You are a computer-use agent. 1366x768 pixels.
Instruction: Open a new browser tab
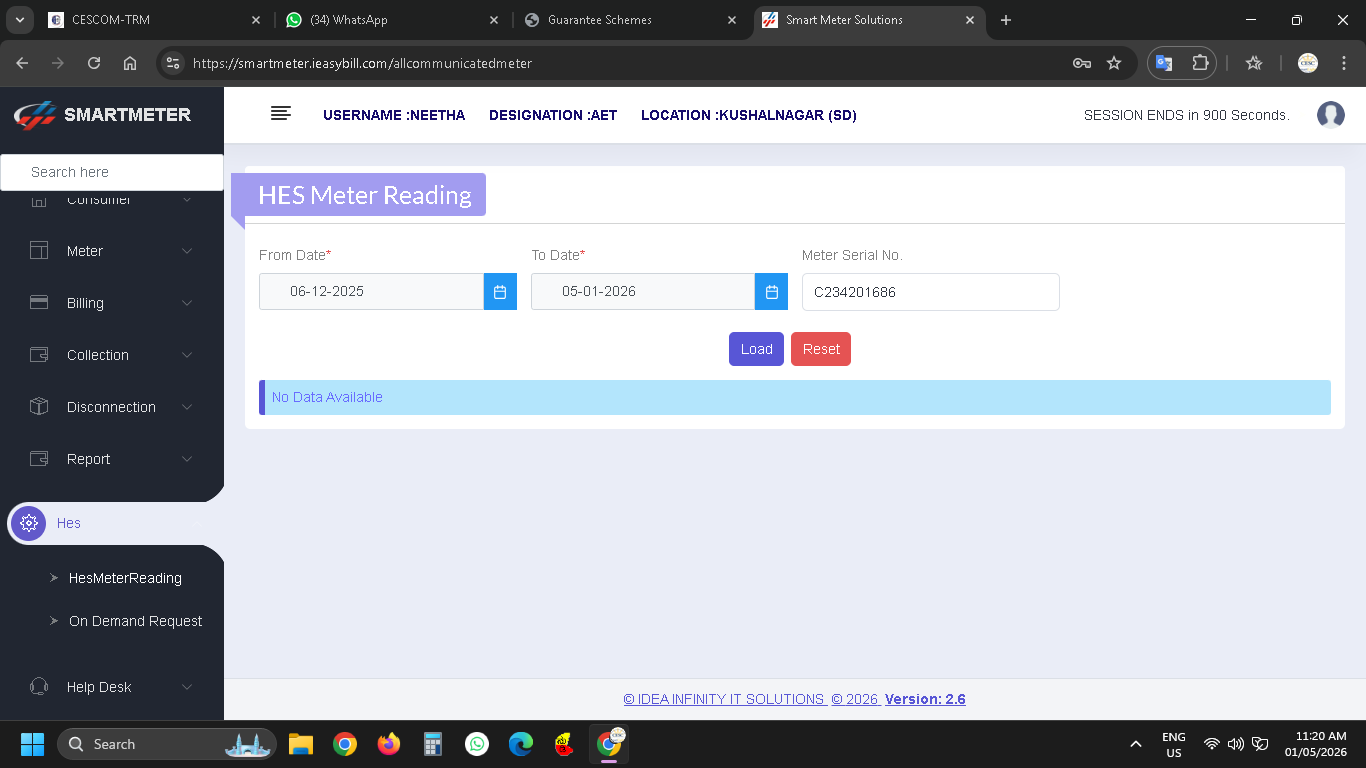(1006, 20)
